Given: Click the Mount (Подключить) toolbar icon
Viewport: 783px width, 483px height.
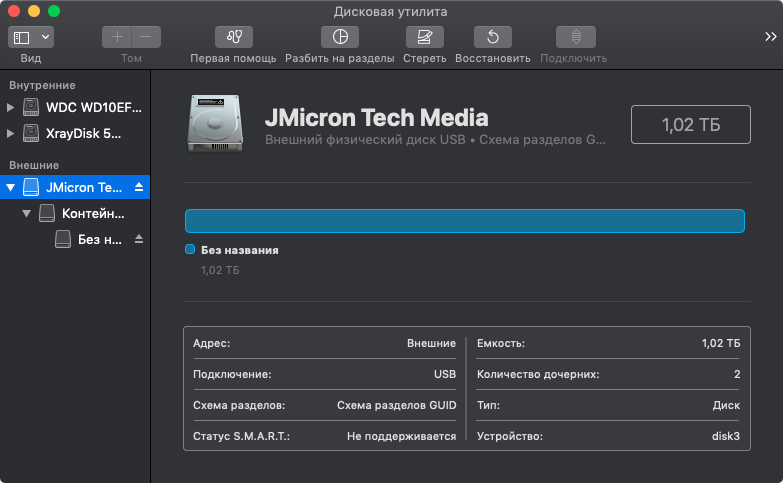Looking at the screenshot, I should [575, 37].
